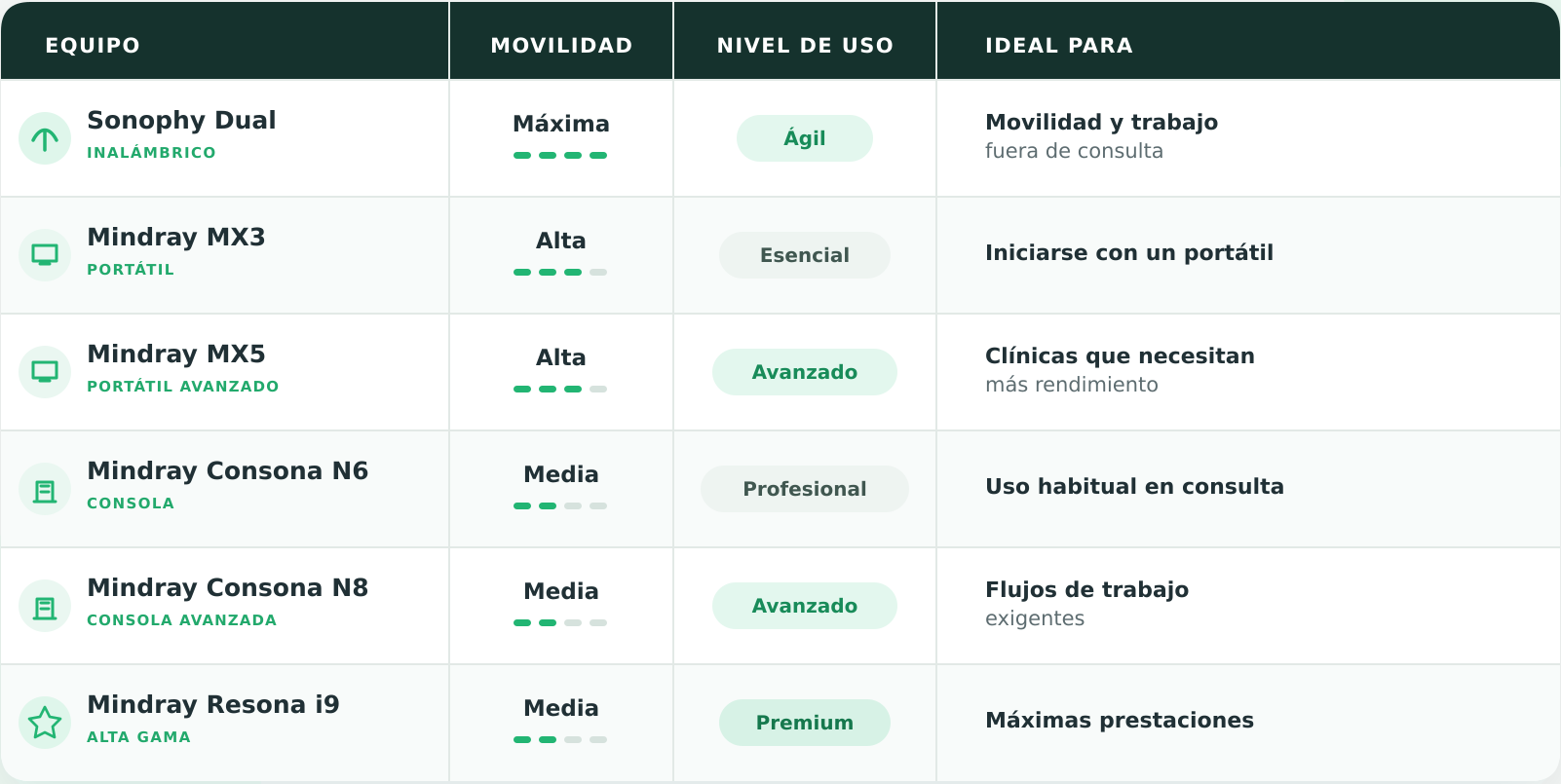Click Mindray MX3 Alta mobility bars

point(560,272)
